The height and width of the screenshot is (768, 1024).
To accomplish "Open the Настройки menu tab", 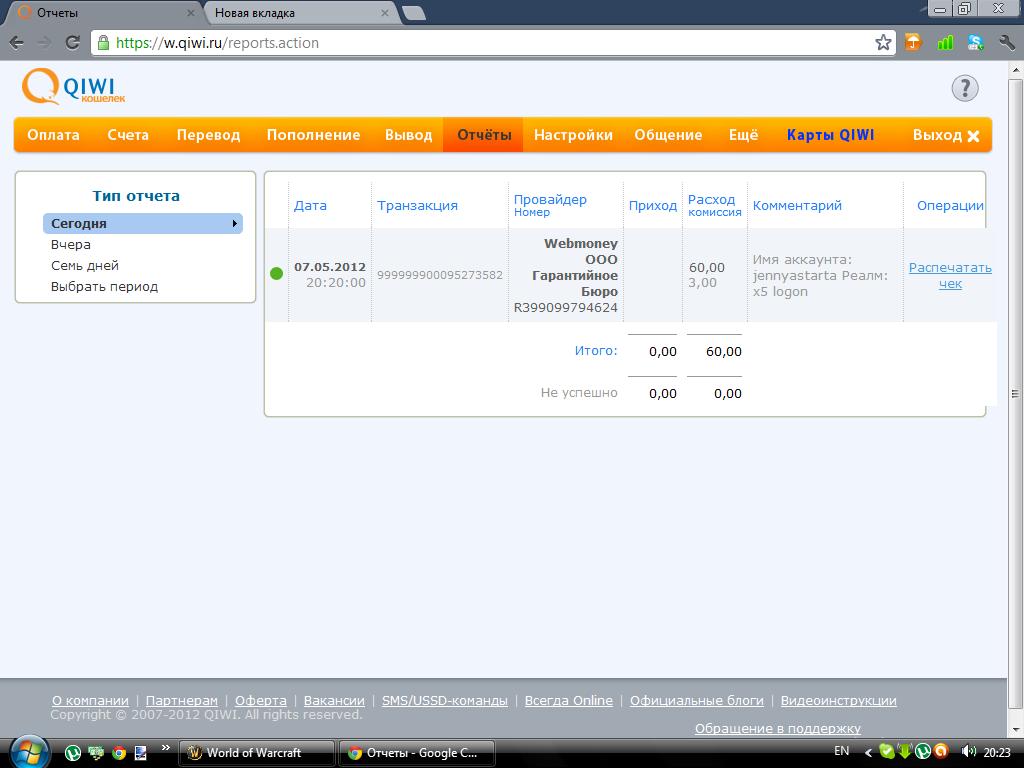I will coord(573,135).
